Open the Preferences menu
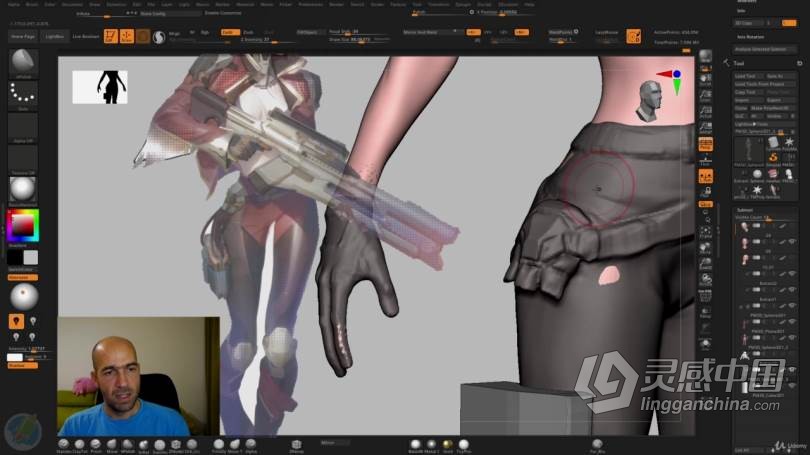810x455 pixels. click(x=310, y=4)
